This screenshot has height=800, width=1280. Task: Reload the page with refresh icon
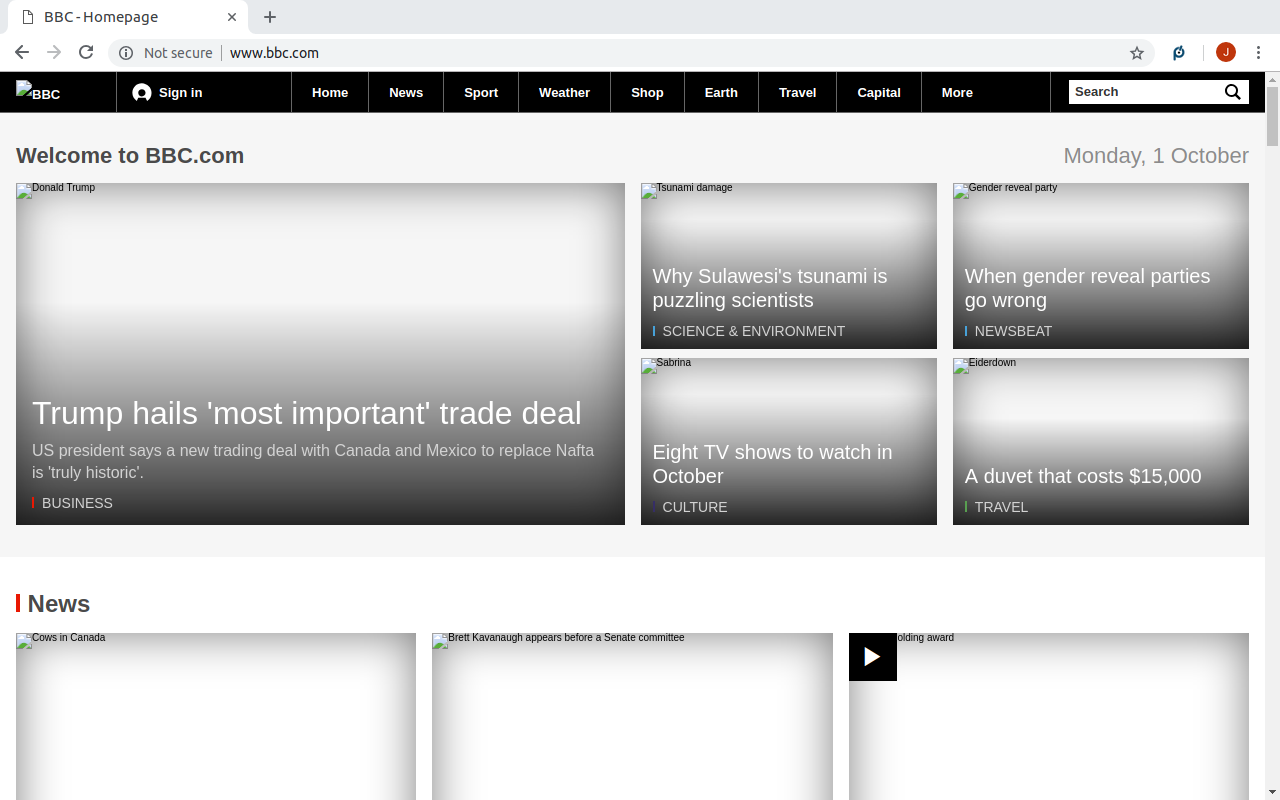pyautogui.click(x=86, y=53)
